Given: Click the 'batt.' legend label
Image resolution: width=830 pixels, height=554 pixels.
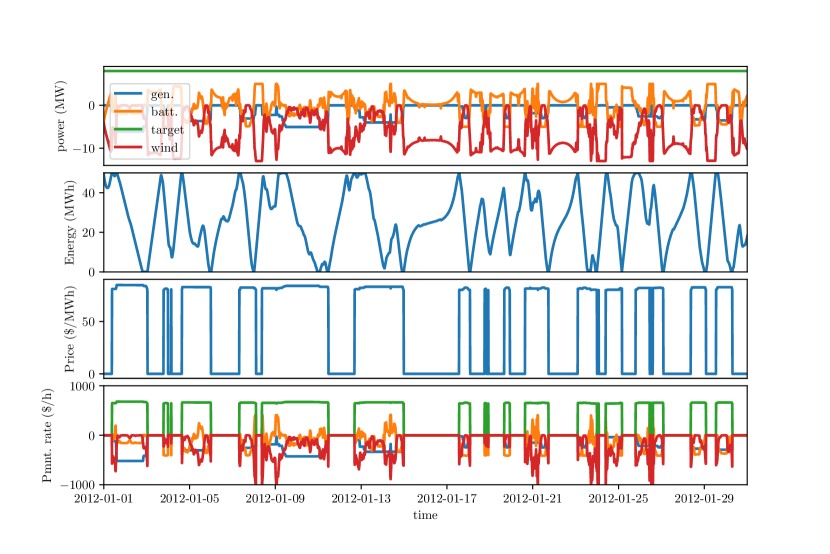Looking at the screenshot, I should pyautogui.click(x=164, y=112).
